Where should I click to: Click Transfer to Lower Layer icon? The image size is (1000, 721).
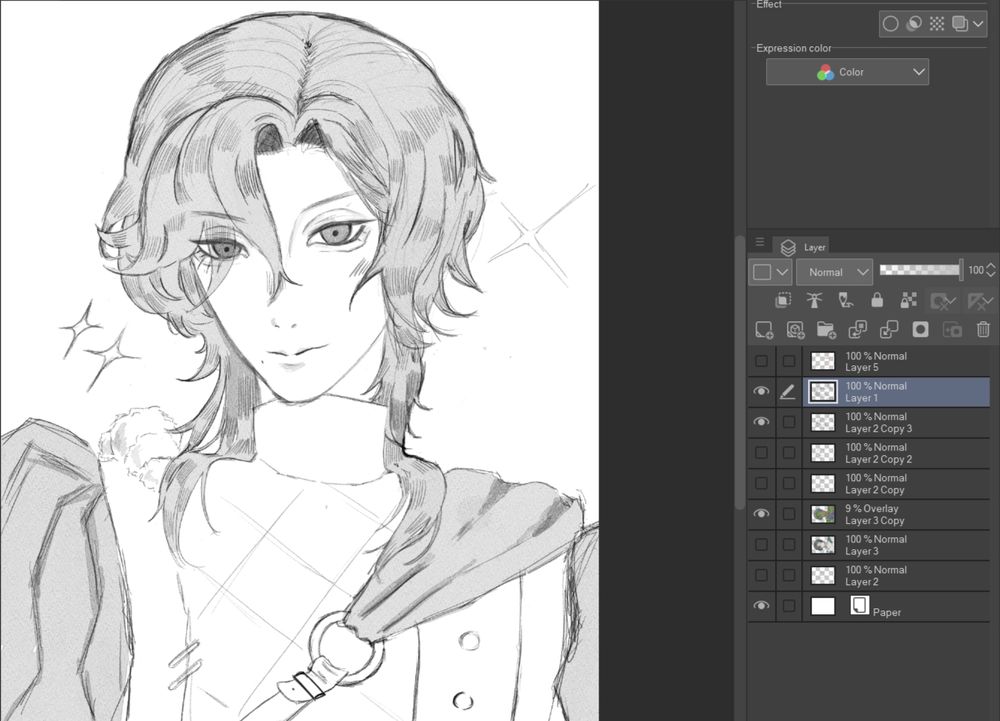(857, 330)
